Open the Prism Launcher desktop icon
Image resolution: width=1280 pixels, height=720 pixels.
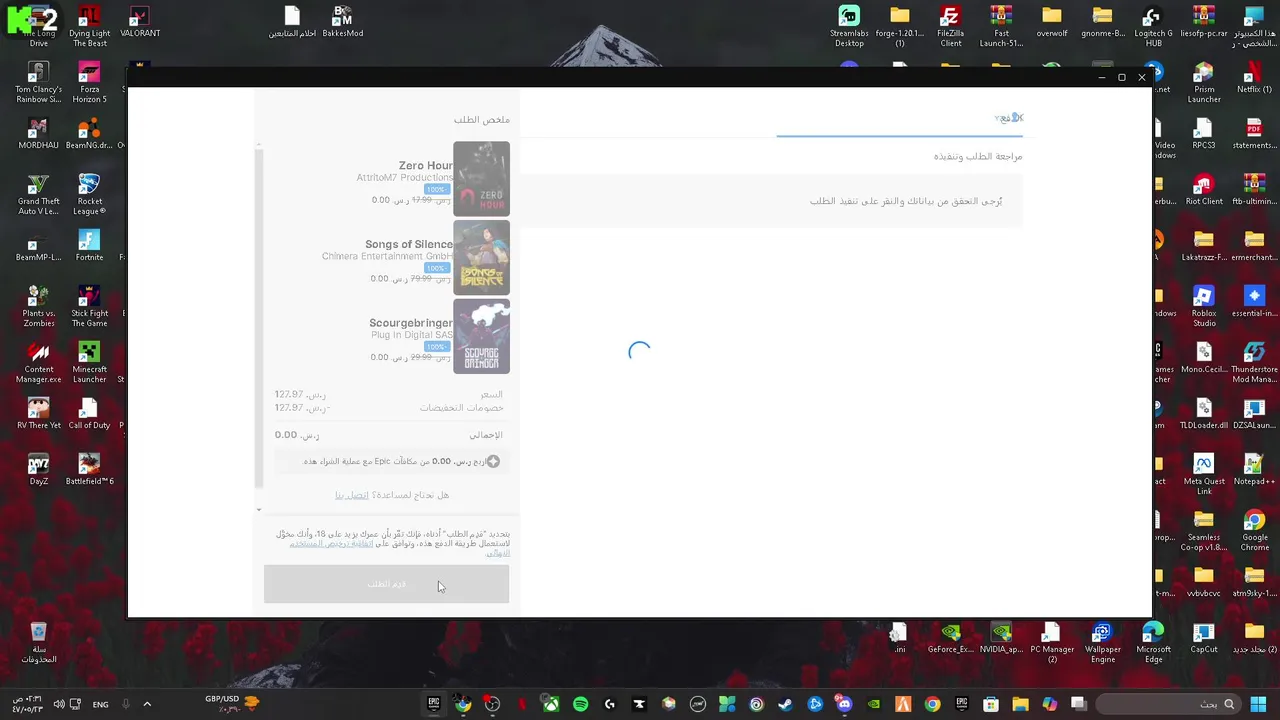coord(1204,82)
